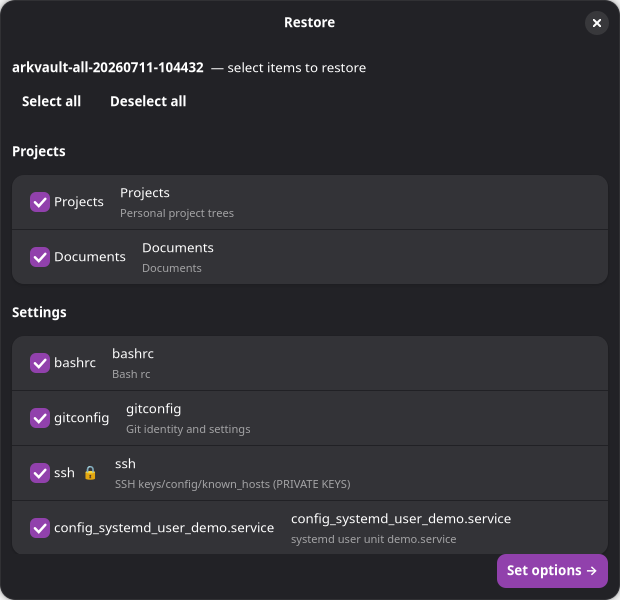The width and height of the screenshot is (620, 600).
Task: Proceed with Set options button
Action: tap(552, 570)
